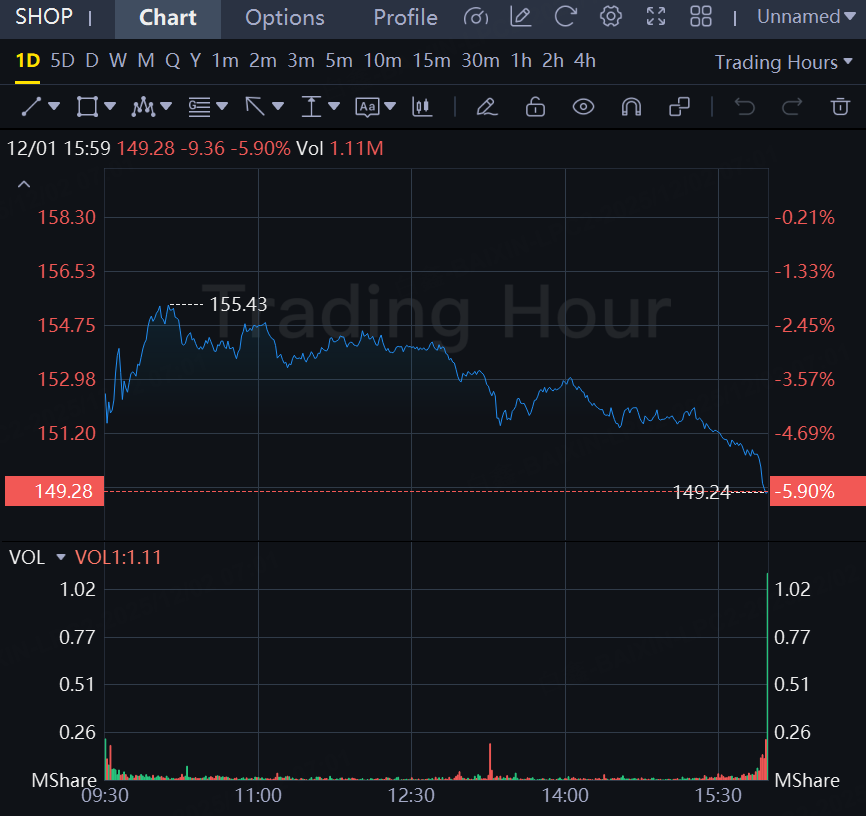Select the 4h interval button

[585, 61]
